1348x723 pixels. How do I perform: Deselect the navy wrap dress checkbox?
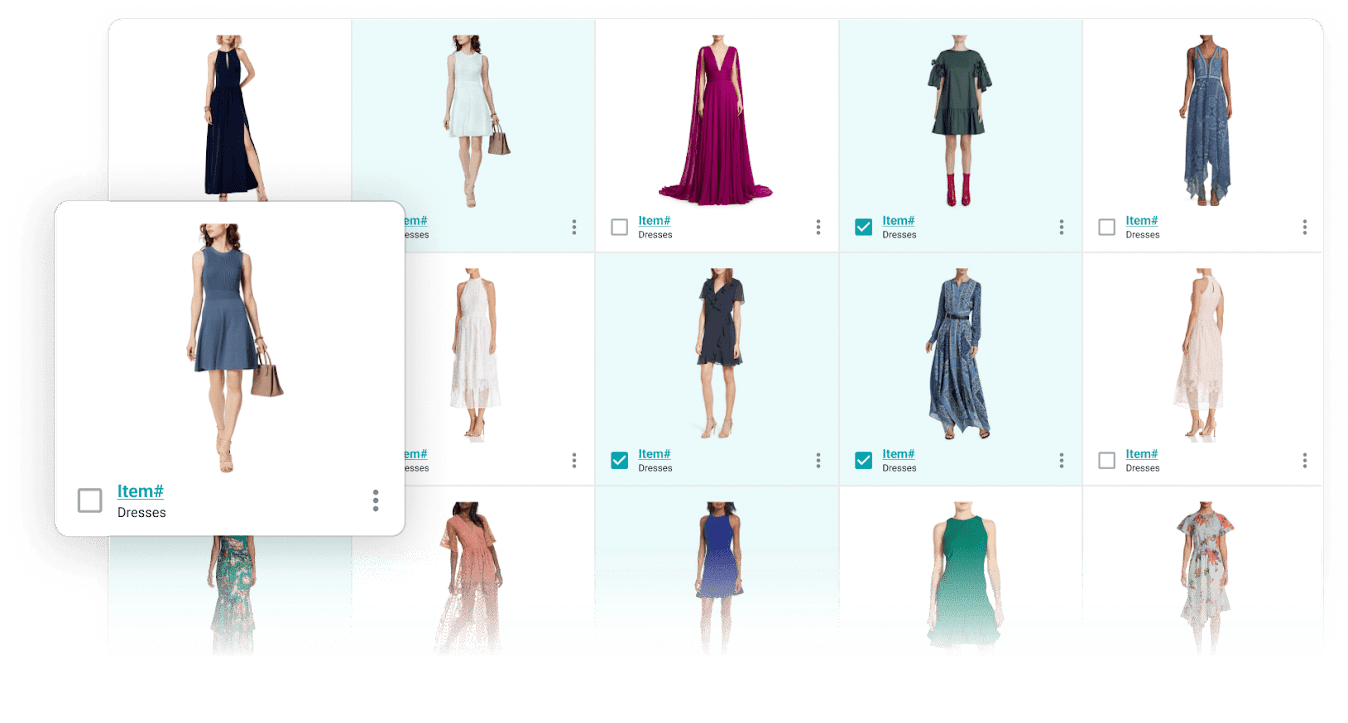(x=620, y=460)
